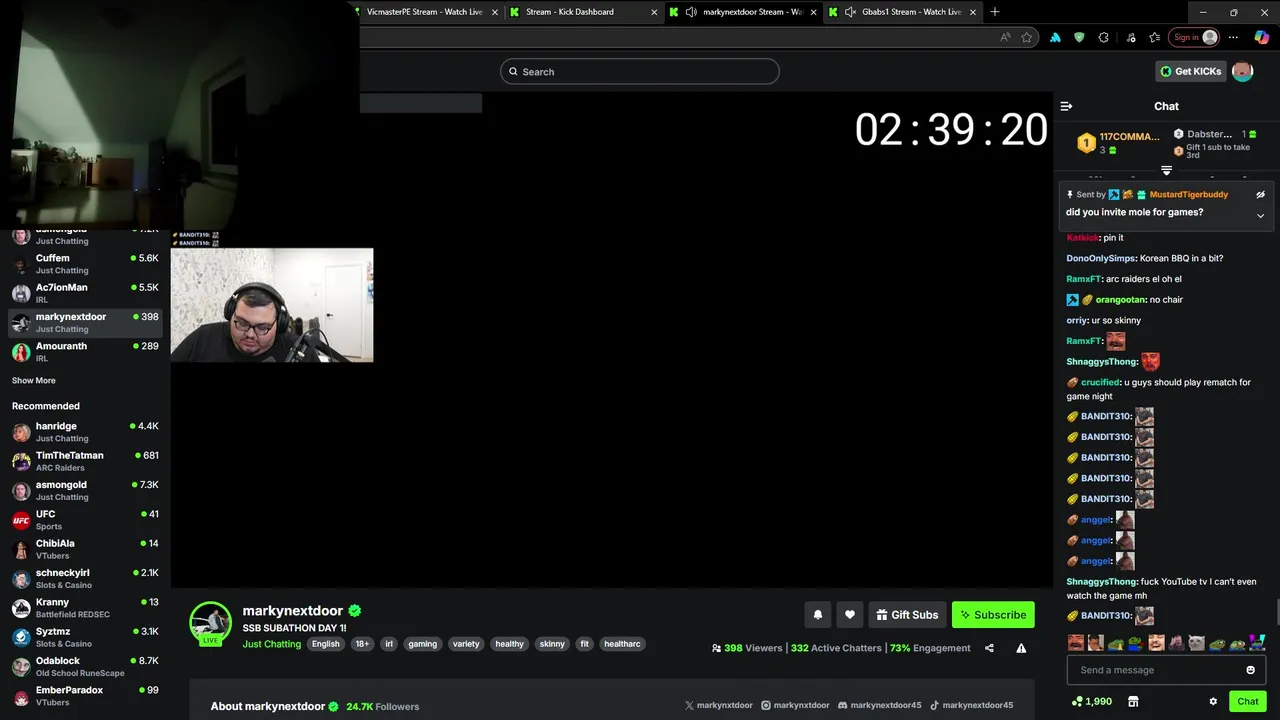Screen dimensions: 1280x720
Task: Click the Subscribe button
Action: point(993,615)
